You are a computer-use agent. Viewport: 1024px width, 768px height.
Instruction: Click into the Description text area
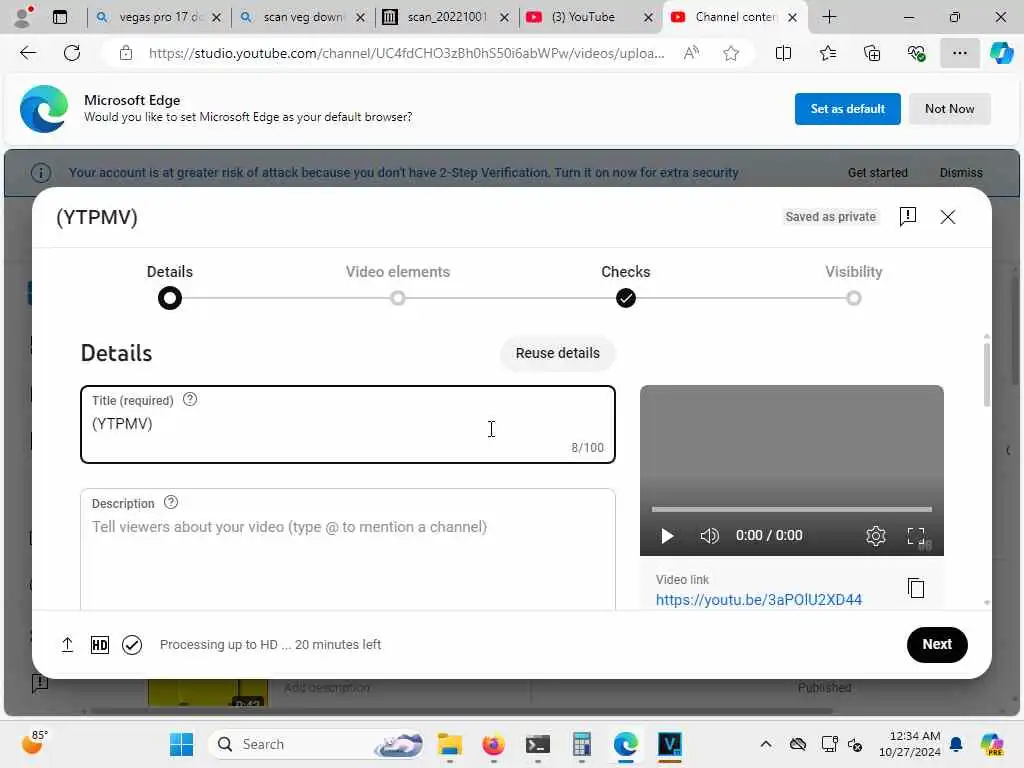tap(348, 550)
